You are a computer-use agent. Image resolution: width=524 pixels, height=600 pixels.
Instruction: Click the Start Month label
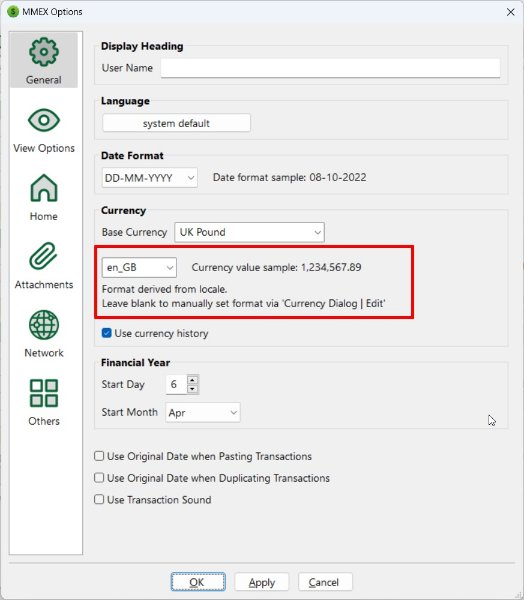coord(129,412)
